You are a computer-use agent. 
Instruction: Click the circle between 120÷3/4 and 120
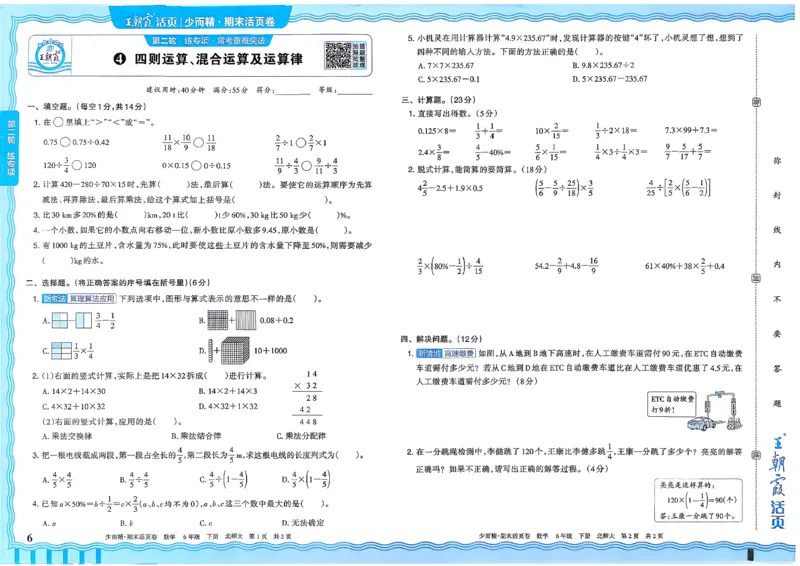pyautogui.click(x=77, y=165)
